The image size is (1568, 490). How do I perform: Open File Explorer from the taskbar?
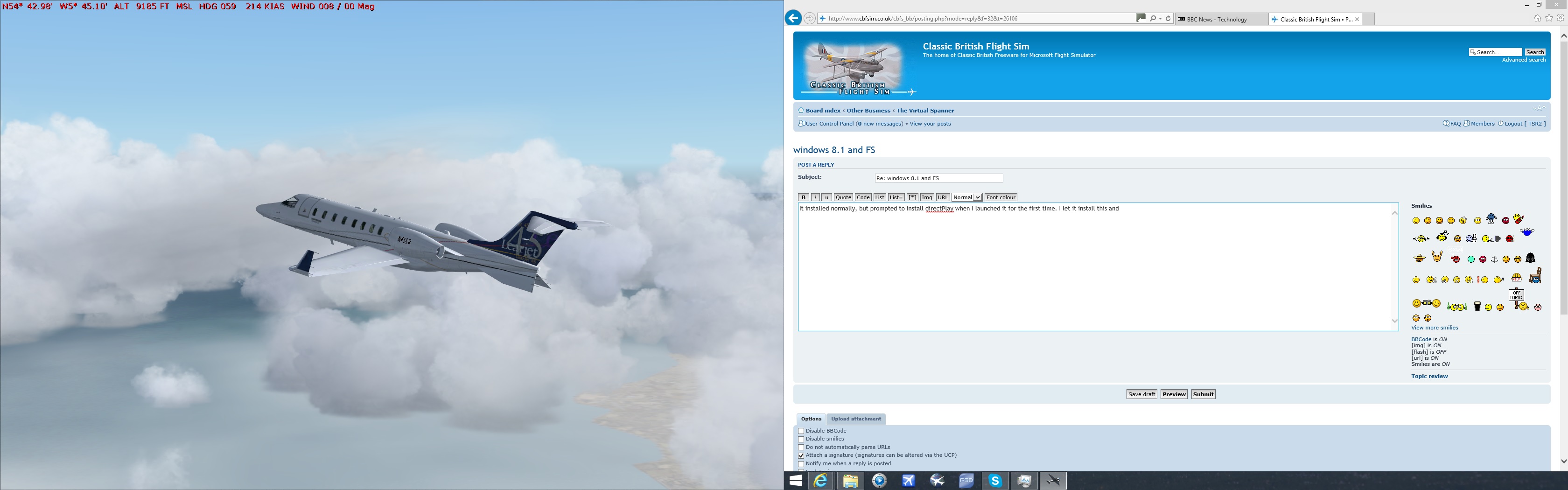[850, 481]
